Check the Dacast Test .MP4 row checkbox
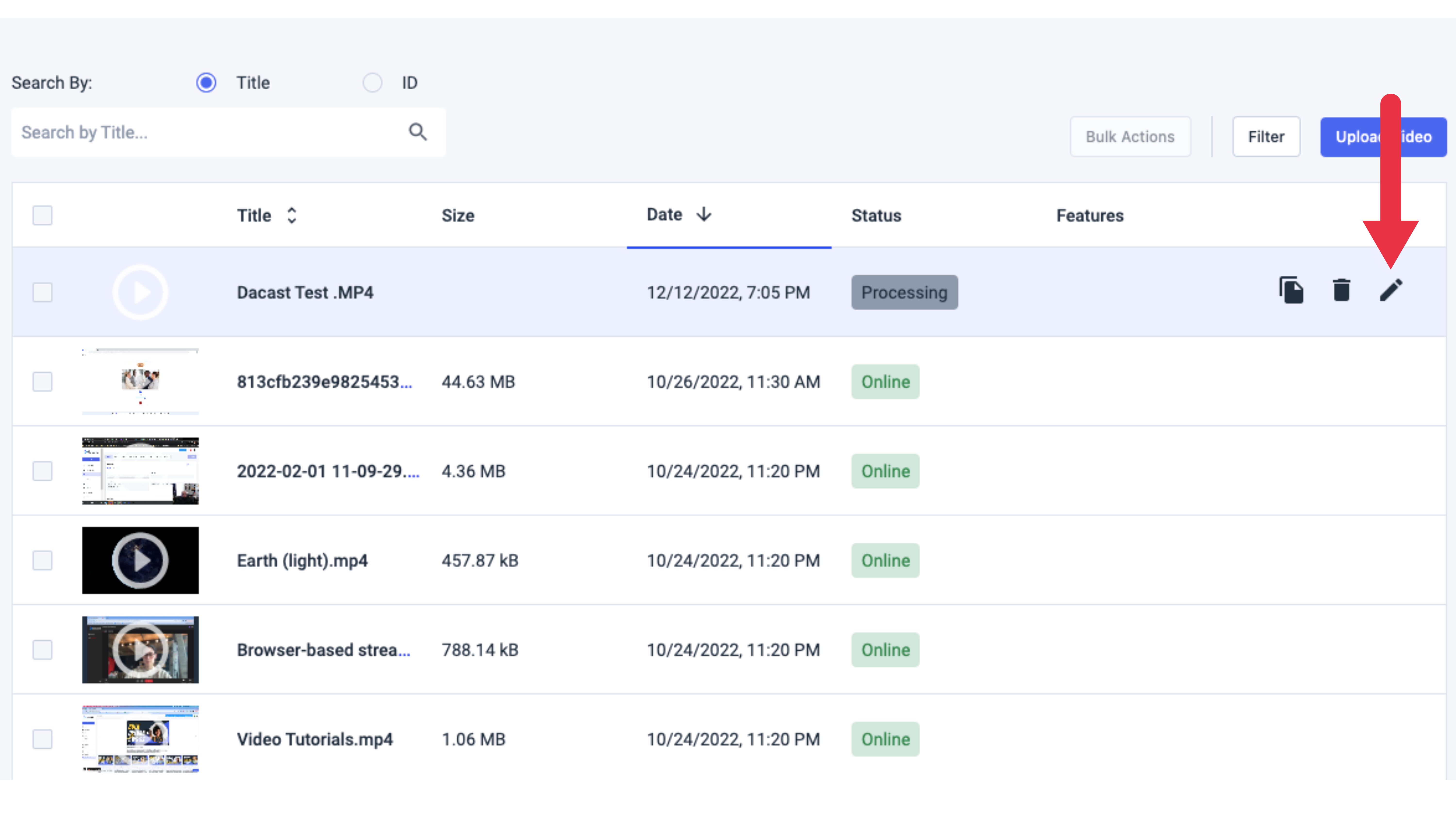This screenshot has width=1456, height=819. coord(42,292)
